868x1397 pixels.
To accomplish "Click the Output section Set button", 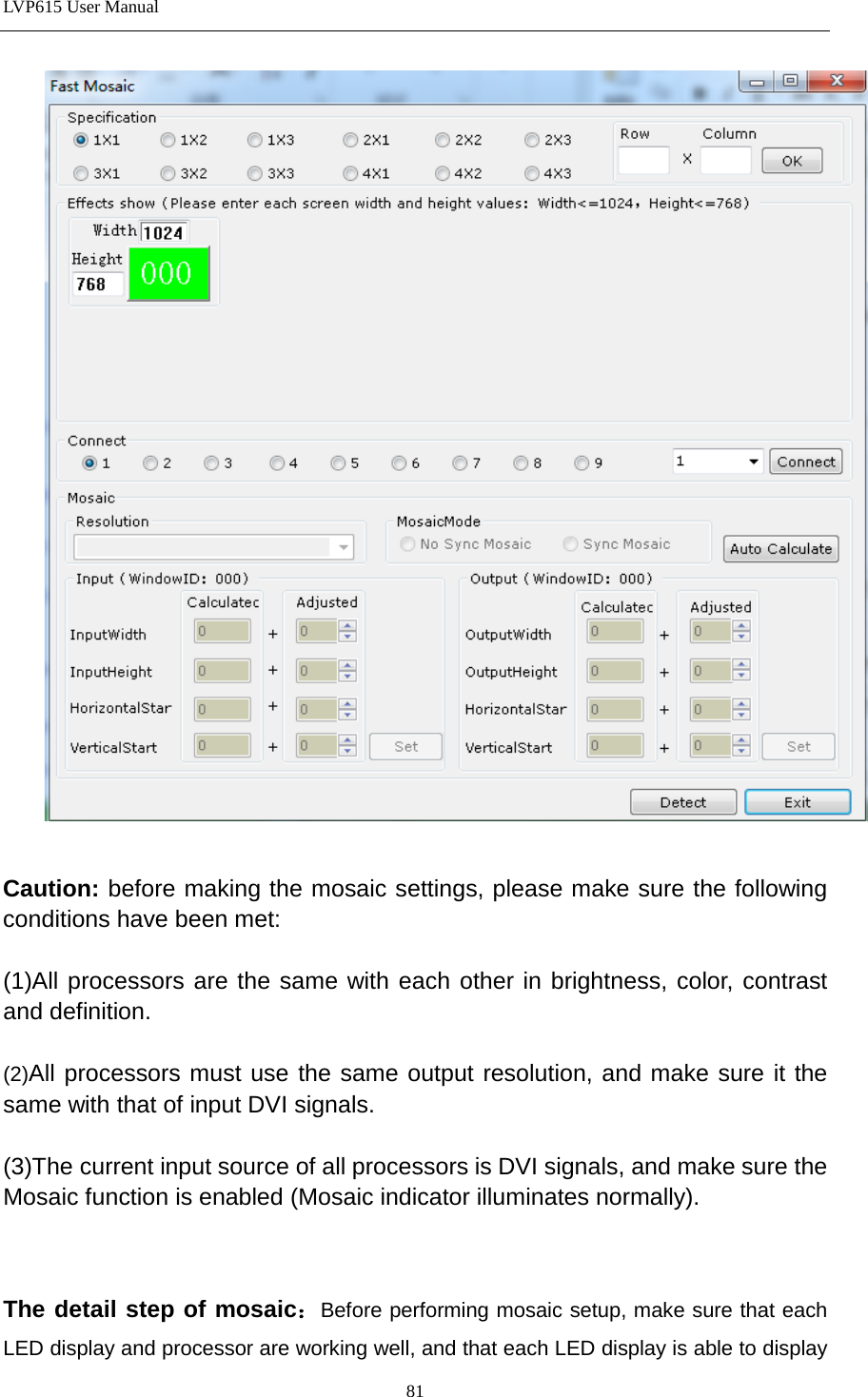I will pos(799,746).
